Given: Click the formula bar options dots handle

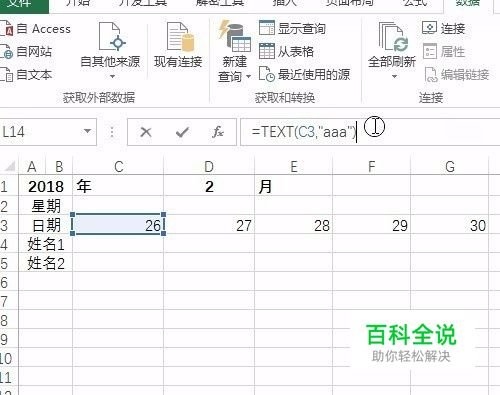Looking at the screenshot, I should [112, 132].
